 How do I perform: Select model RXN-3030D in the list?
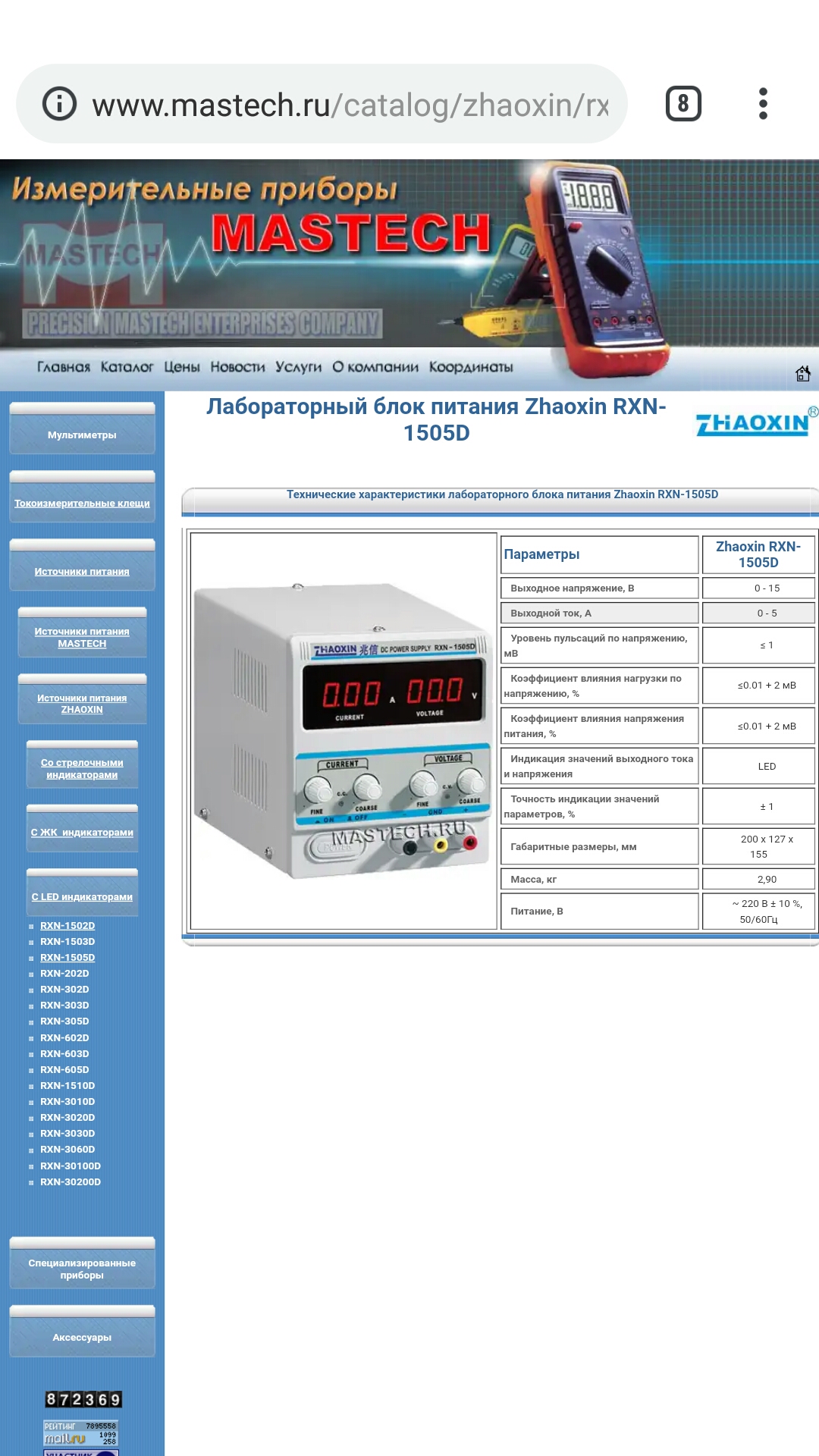[x=67, y=1133]
